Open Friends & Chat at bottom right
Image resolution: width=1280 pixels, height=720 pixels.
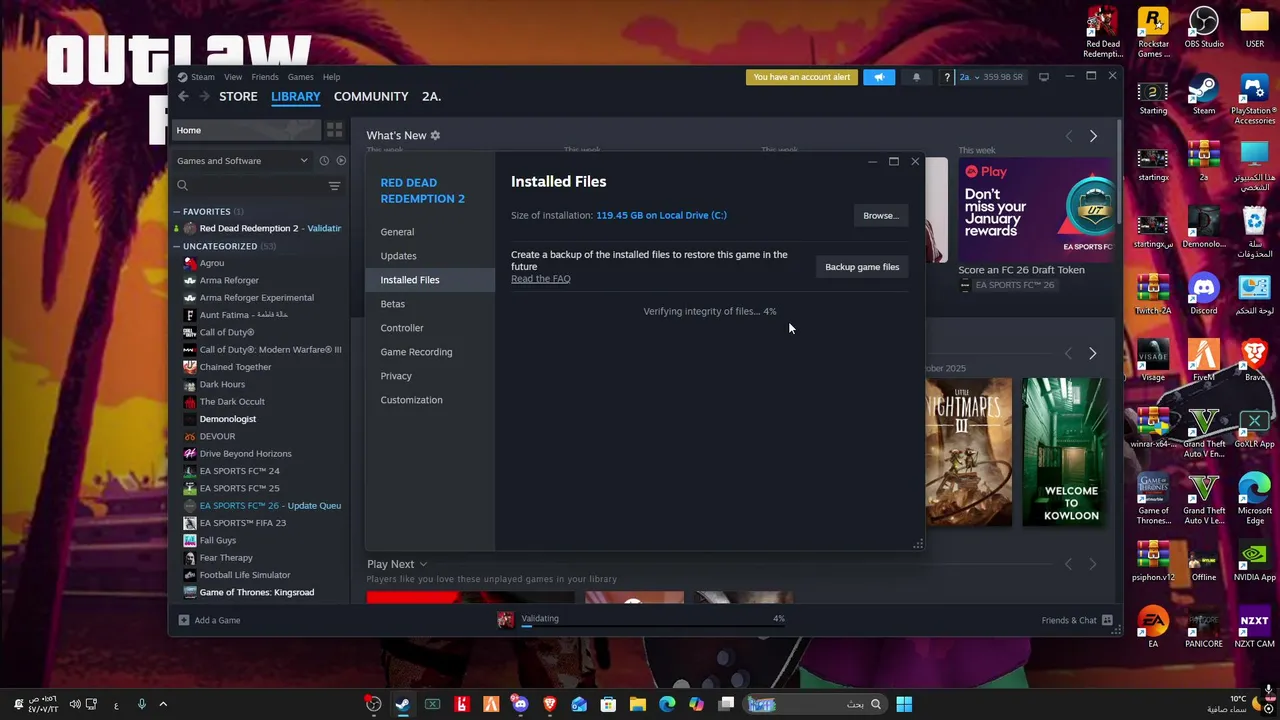[1076, 620]
